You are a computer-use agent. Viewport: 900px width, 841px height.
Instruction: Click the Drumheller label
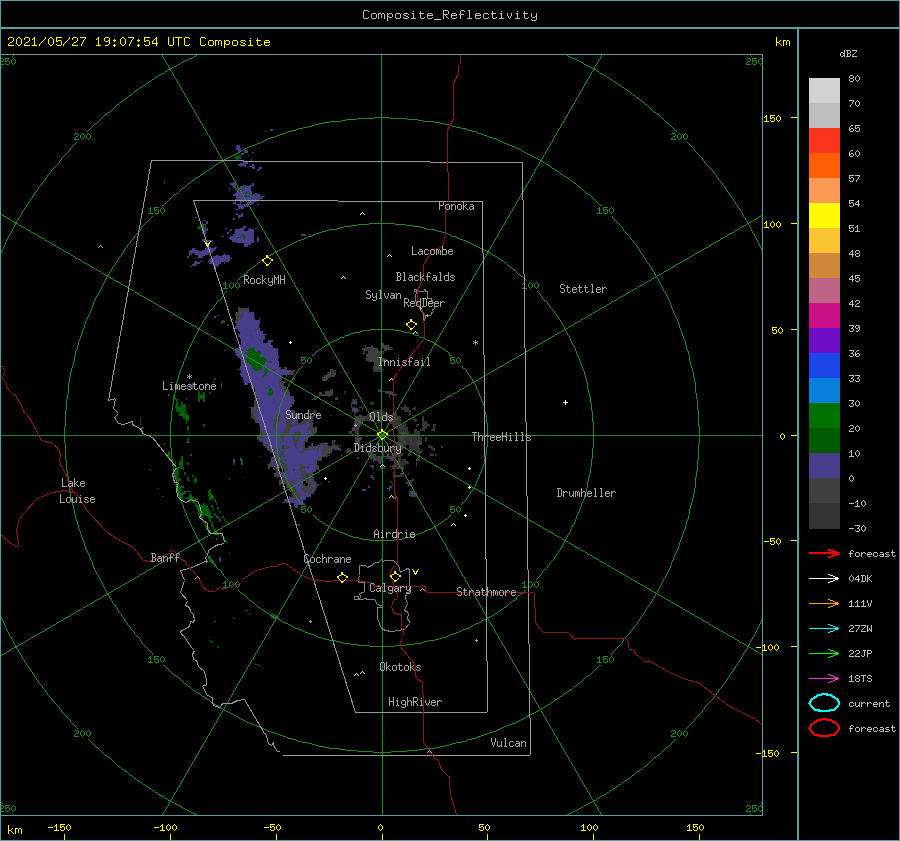click(x=586, y=493)
